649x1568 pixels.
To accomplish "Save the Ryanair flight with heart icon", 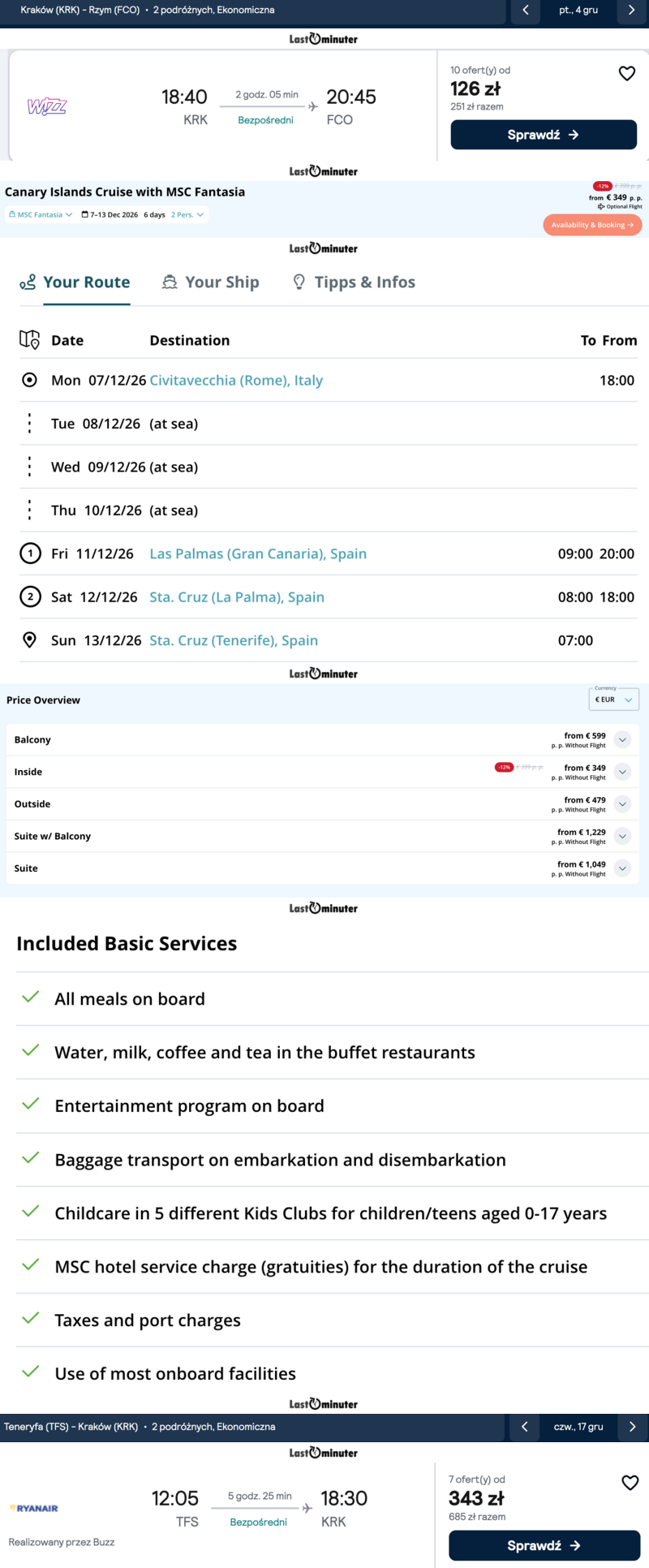I will [630, 1483].
